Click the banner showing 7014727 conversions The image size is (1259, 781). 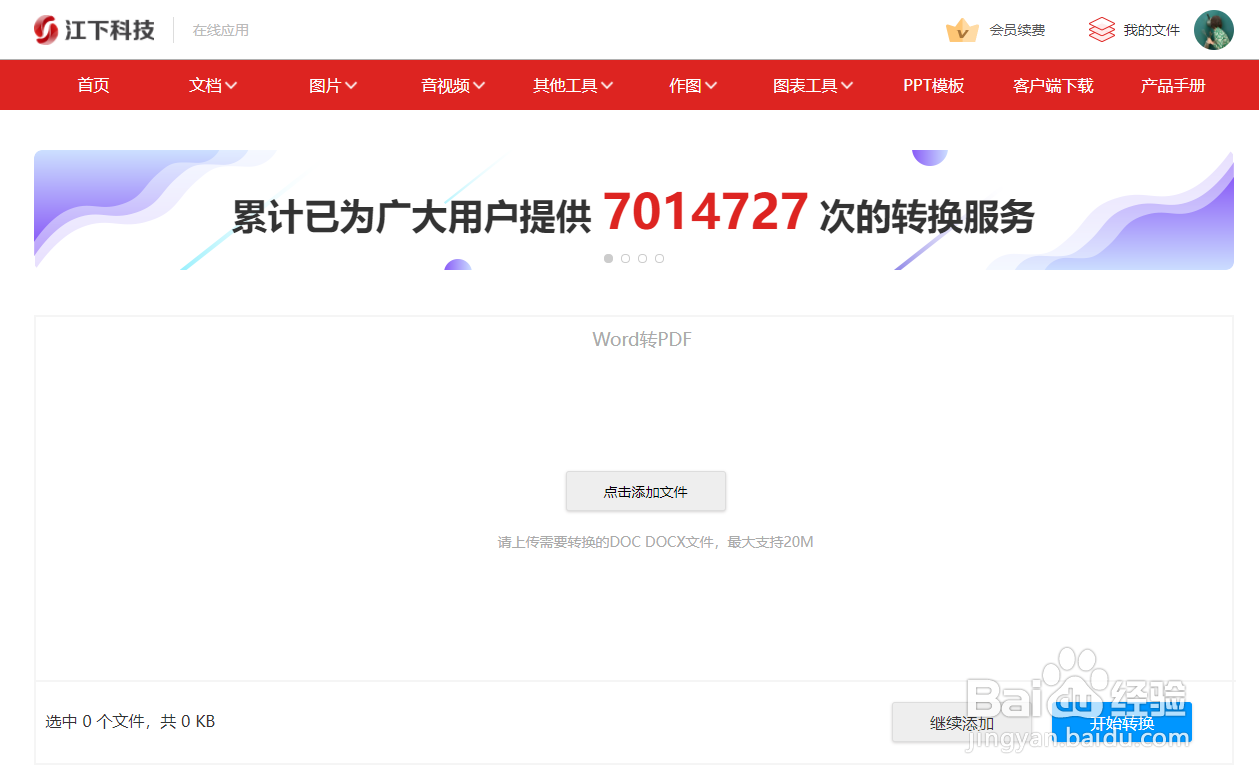pos(633,210)
